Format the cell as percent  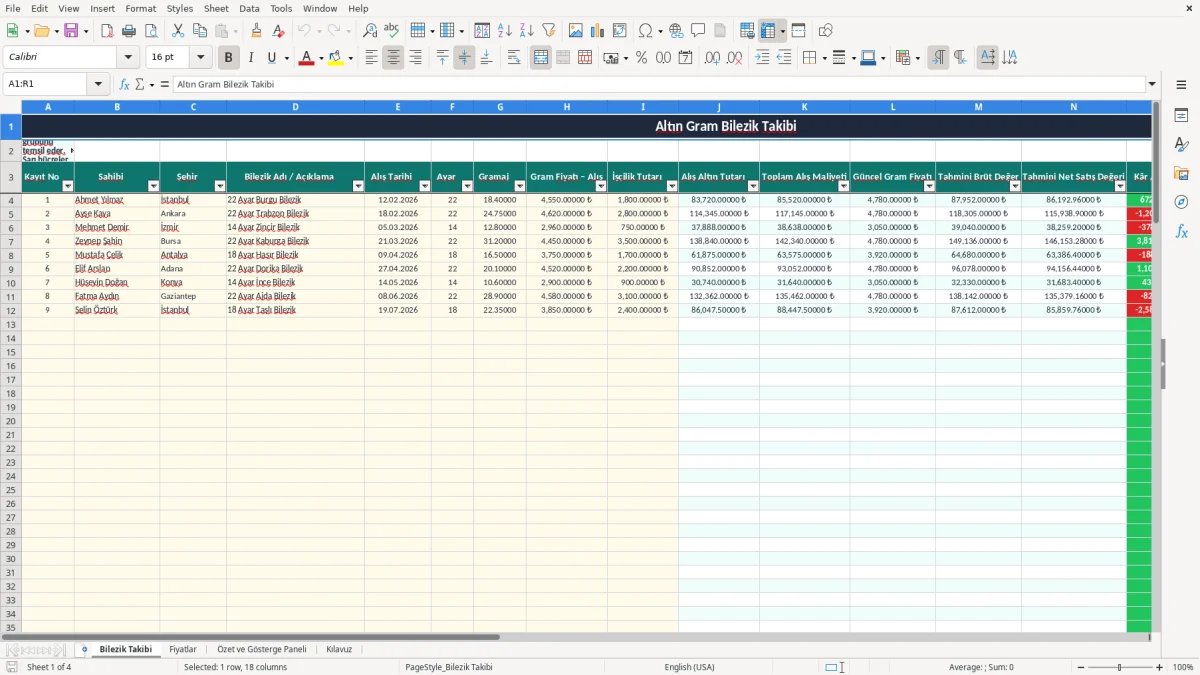click(x=642, y=58)
